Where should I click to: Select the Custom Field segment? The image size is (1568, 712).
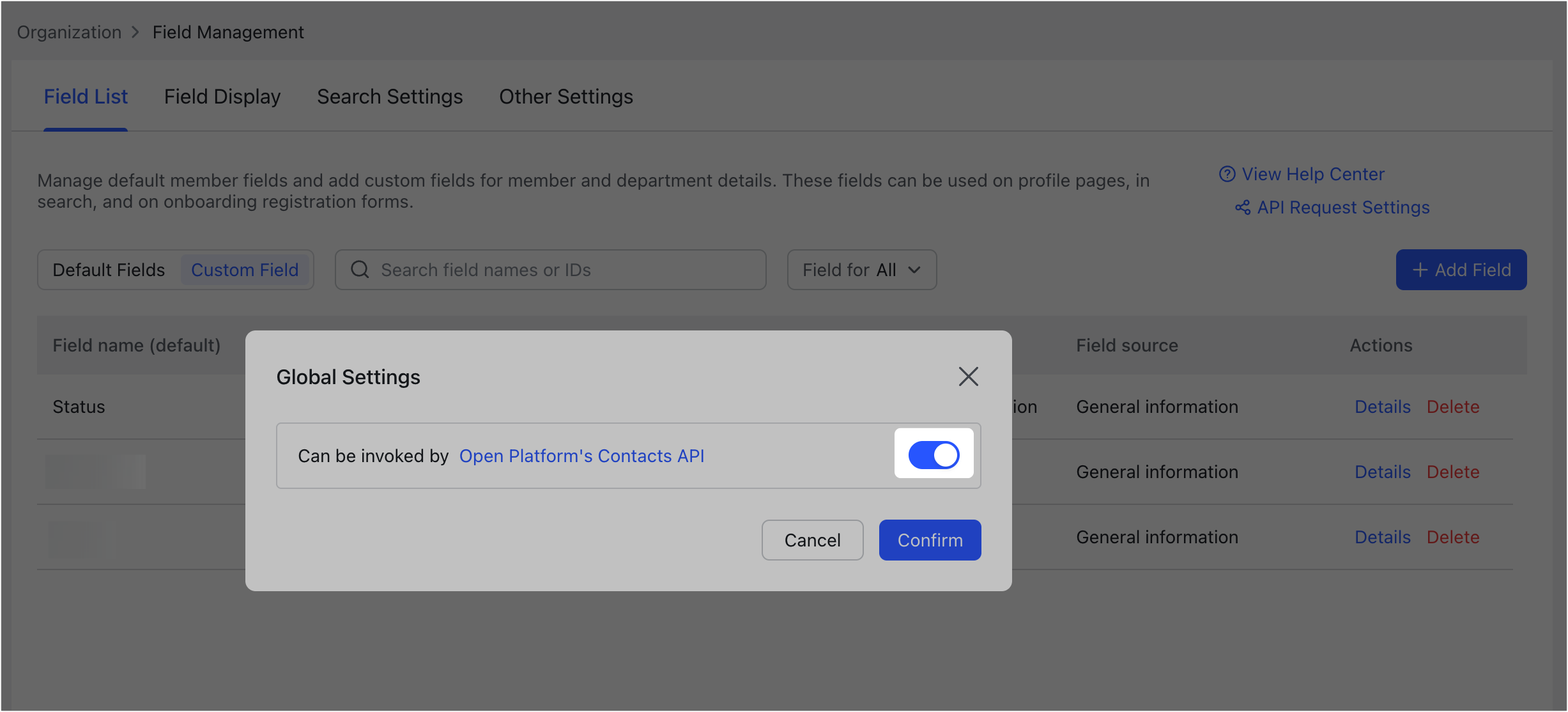[245, 270]
